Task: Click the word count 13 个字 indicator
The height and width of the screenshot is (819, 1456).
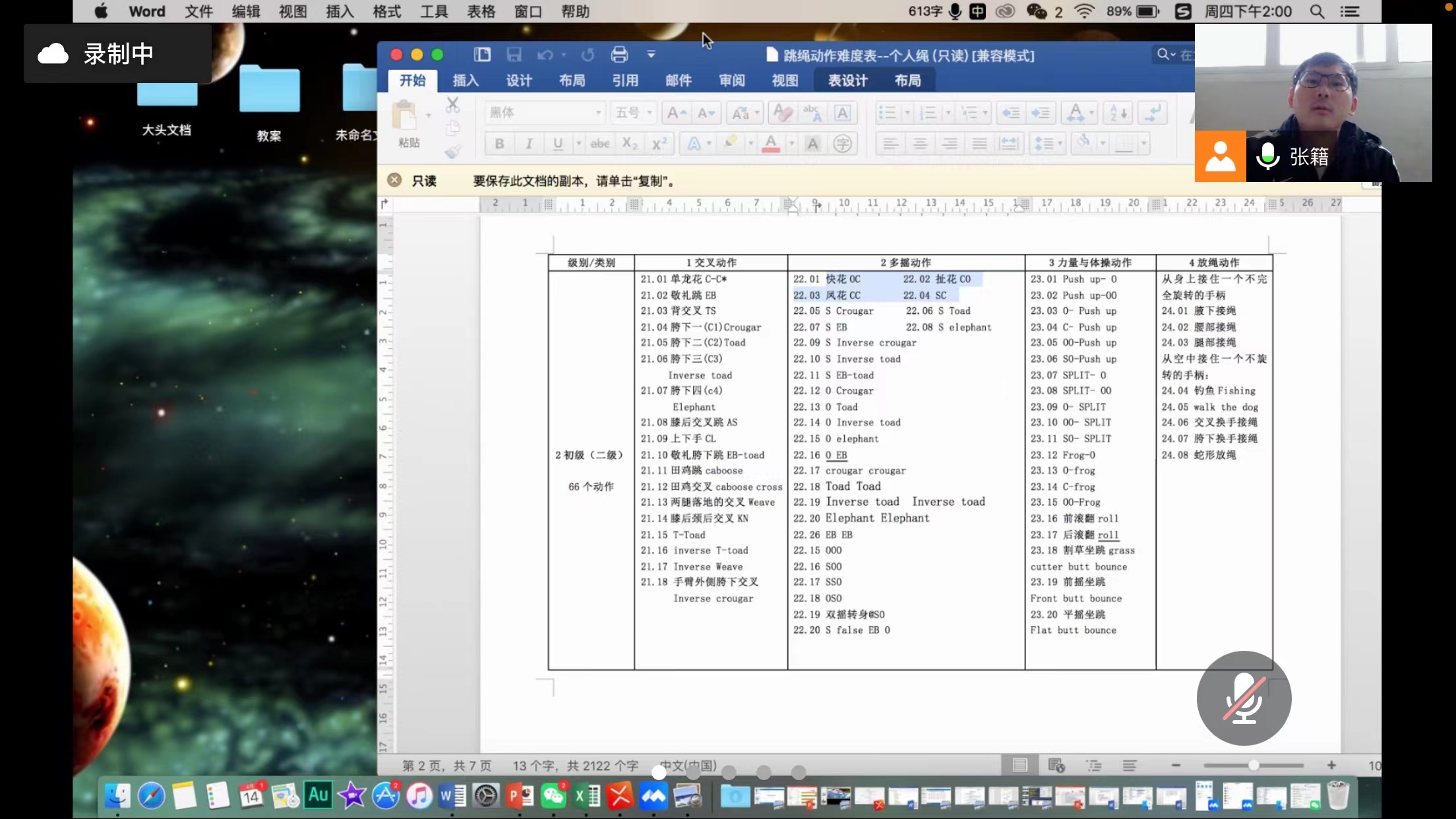Action: coord(575,766)
